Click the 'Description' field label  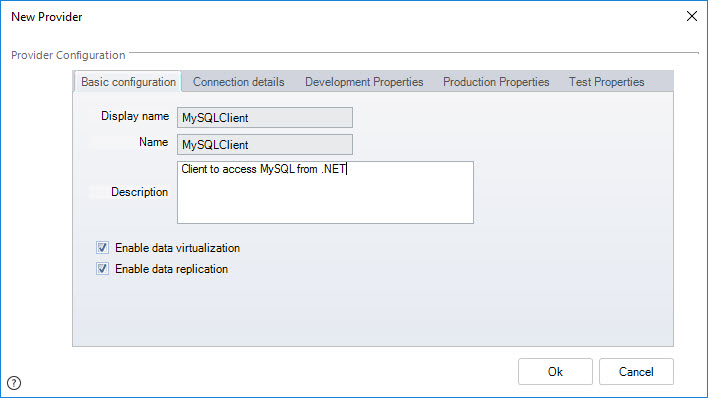(140, 192)
